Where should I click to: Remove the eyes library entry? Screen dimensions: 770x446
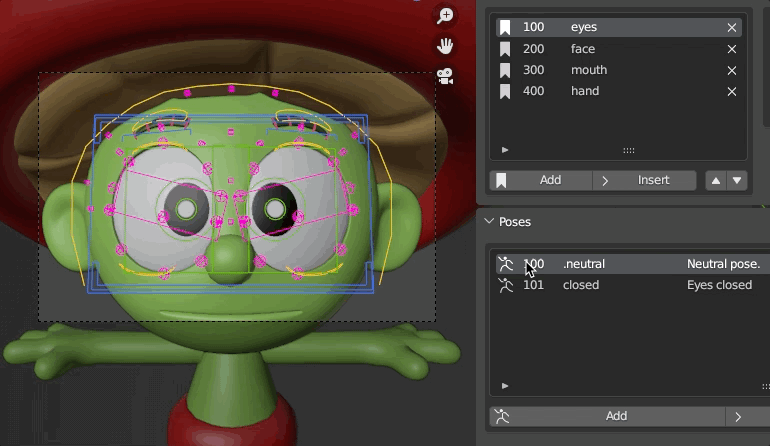click(732, 28)
